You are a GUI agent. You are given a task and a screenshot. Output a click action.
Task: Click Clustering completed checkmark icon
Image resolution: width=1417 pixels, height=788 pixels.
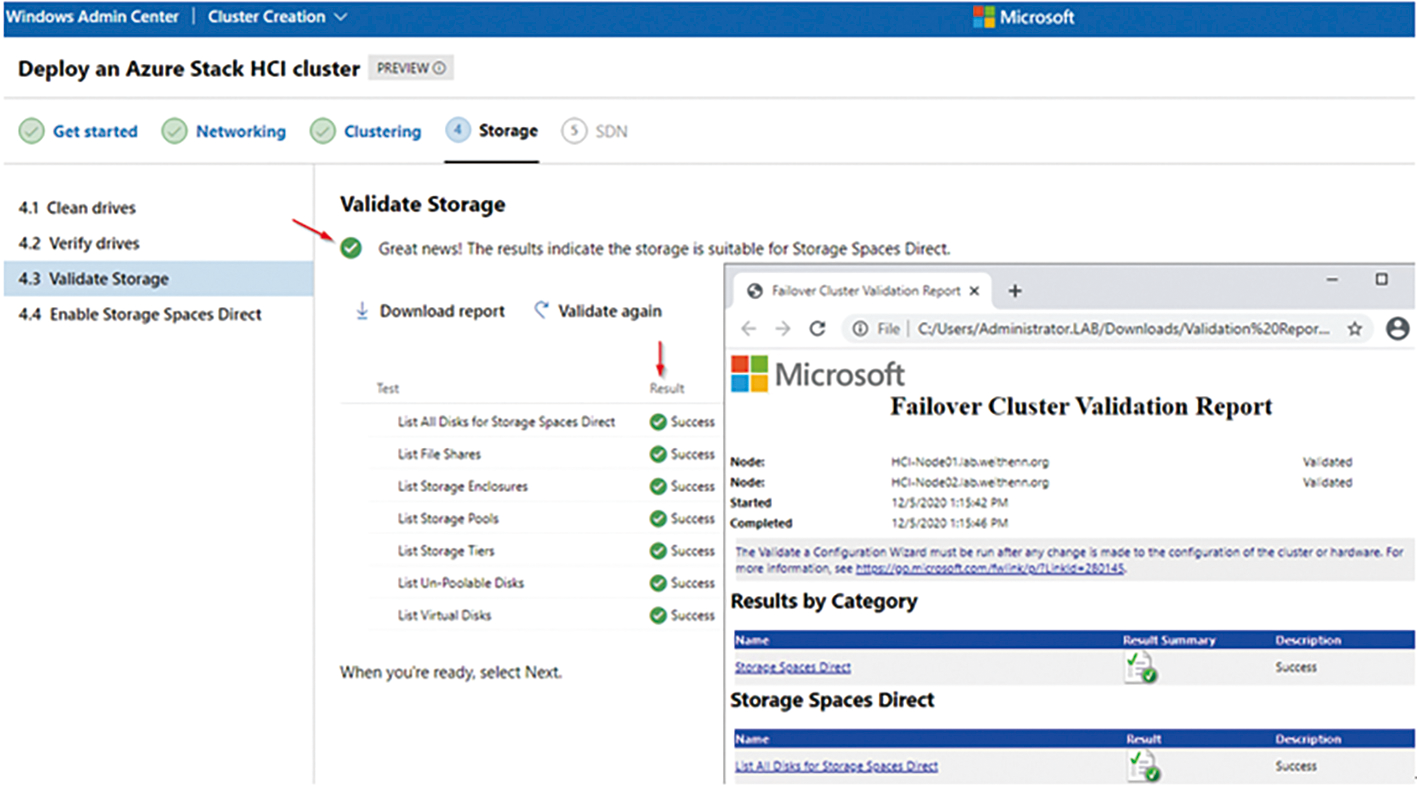(x=322, y=131)
